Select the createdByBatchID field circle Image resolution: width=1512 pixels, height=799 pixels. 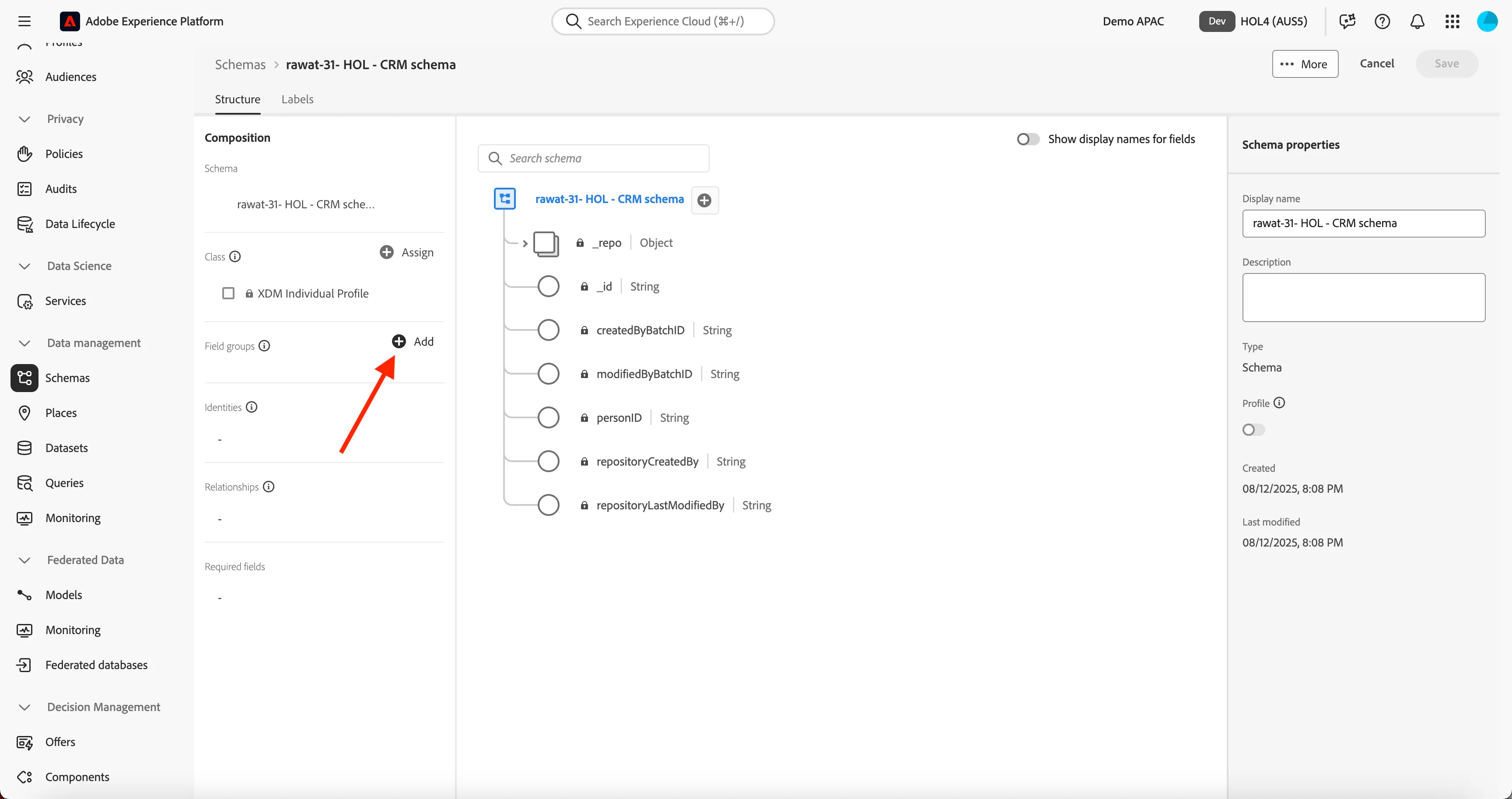tap(548, 330)
